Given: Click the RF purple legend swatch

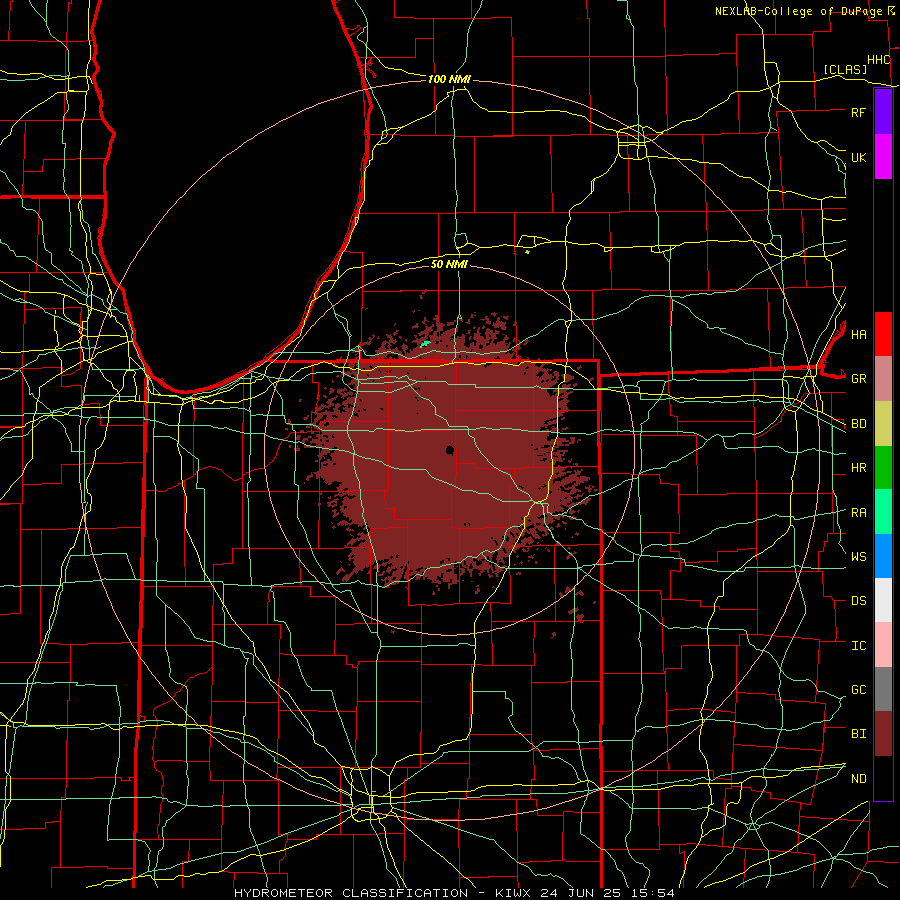Looking at the screenshot, I should coord(883,112).
